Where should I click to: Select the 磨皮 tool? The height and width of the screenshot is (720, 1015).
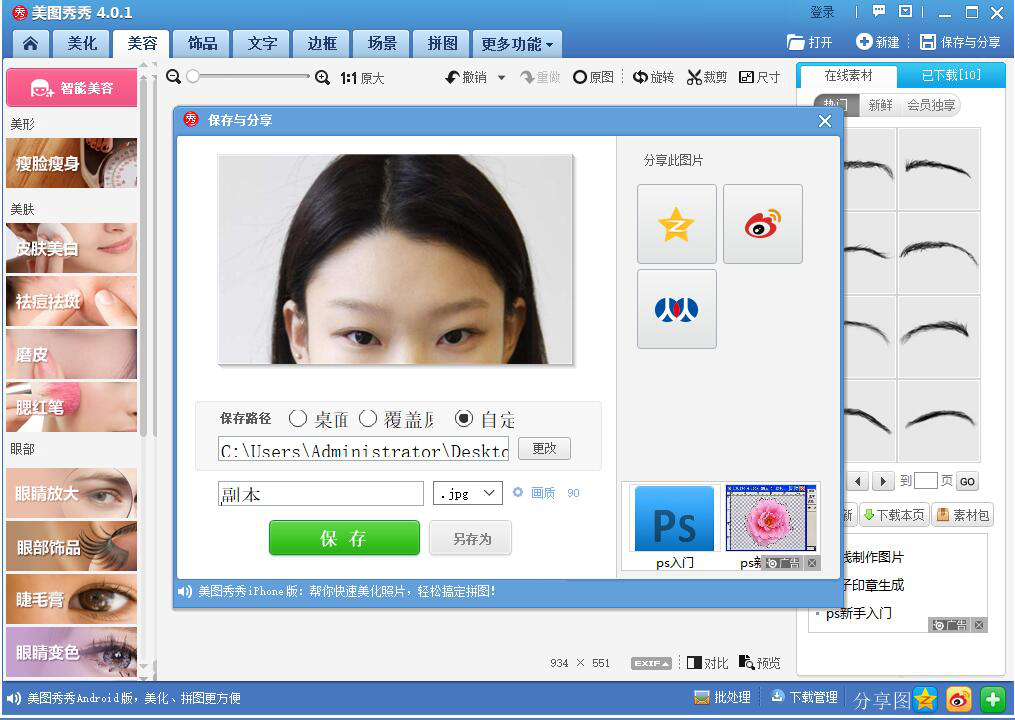(72, 354)
